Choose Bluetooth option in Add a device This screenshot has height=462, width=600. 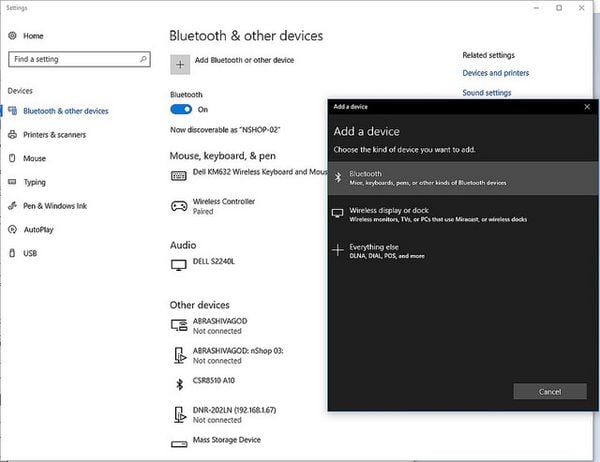(x=463, y=178)
